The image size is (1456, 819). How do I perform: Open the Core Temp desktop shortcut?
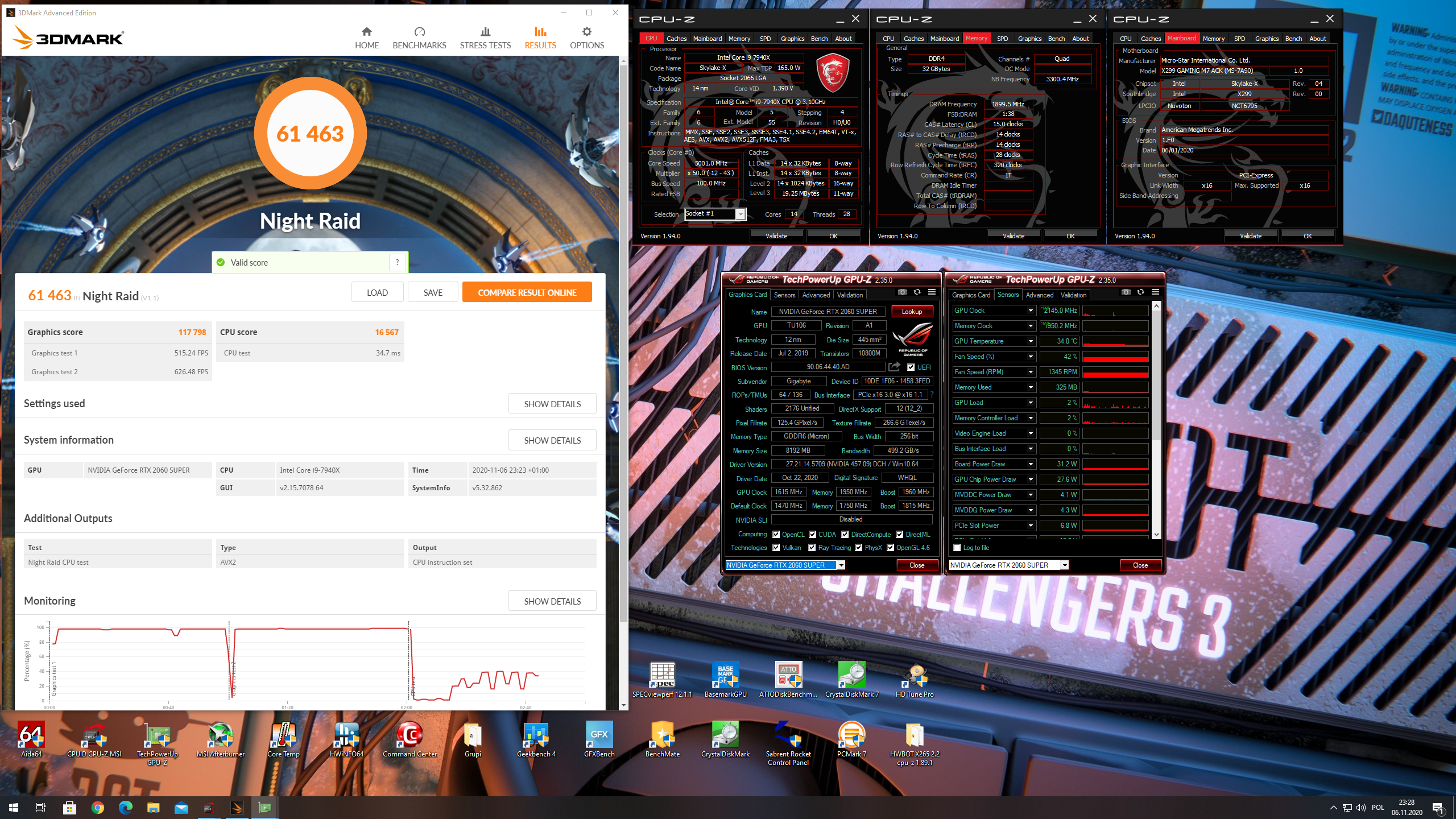click(283, 739)
